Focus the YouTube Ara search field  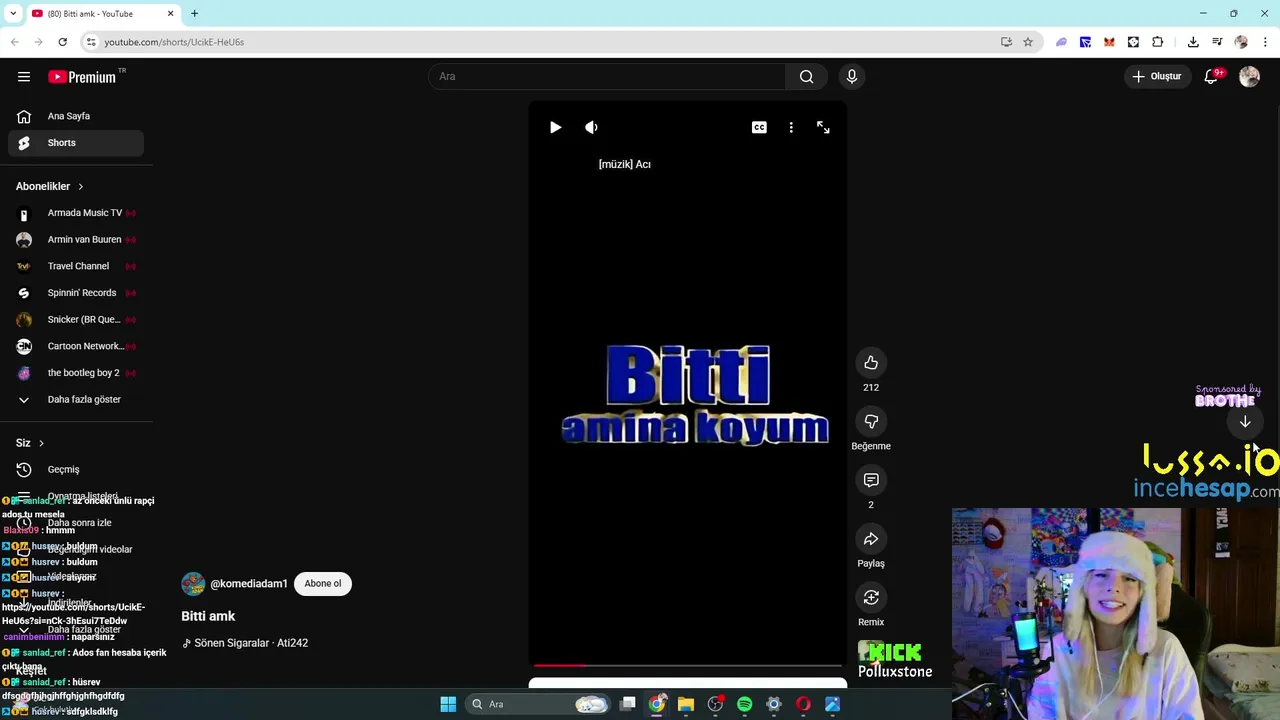(607, 76)
